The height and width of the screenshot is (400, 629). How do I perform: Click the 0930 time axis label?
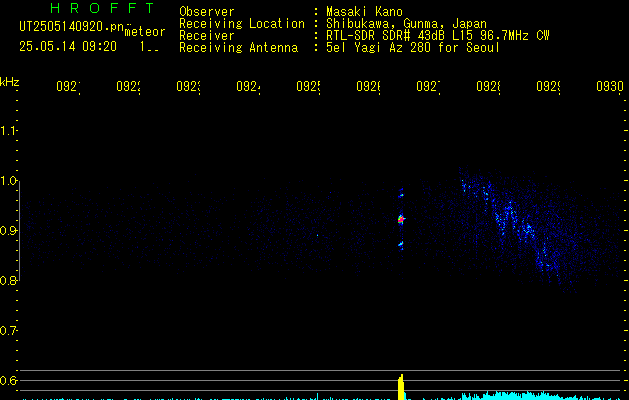tap(610, 87)
